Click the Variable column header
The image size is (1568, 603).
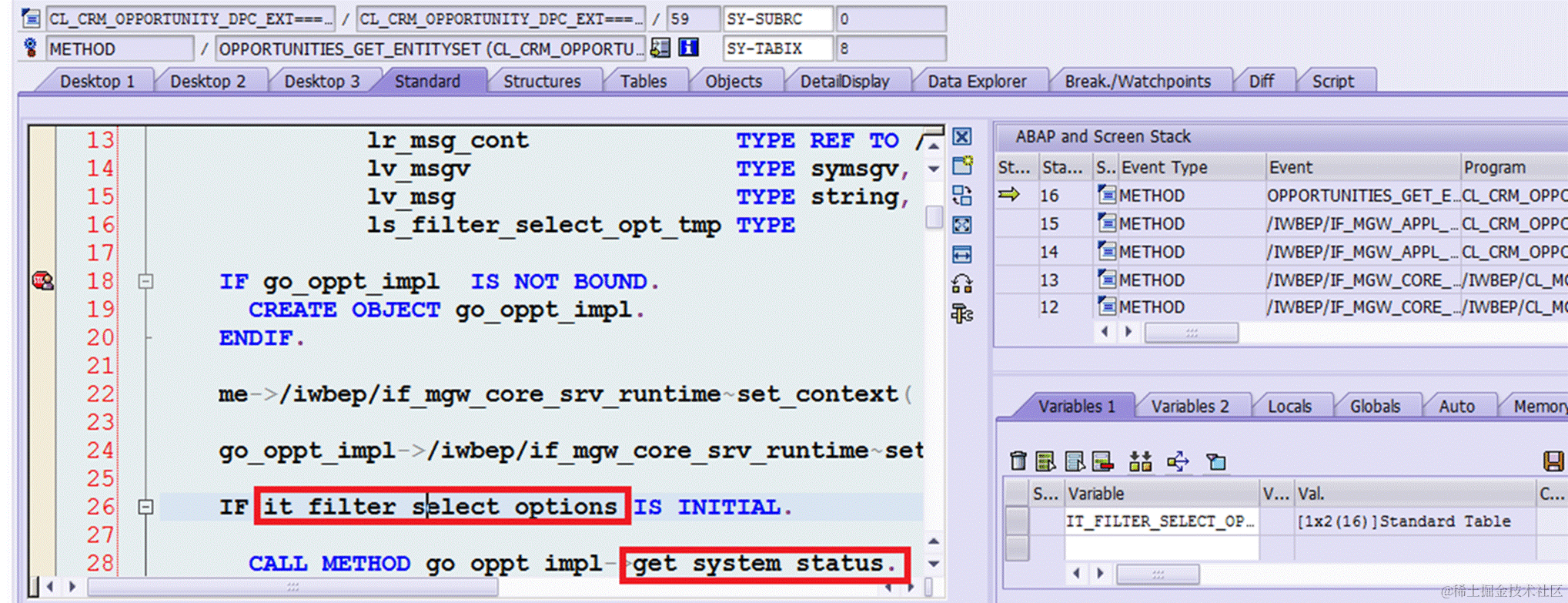click(1162, 494)
